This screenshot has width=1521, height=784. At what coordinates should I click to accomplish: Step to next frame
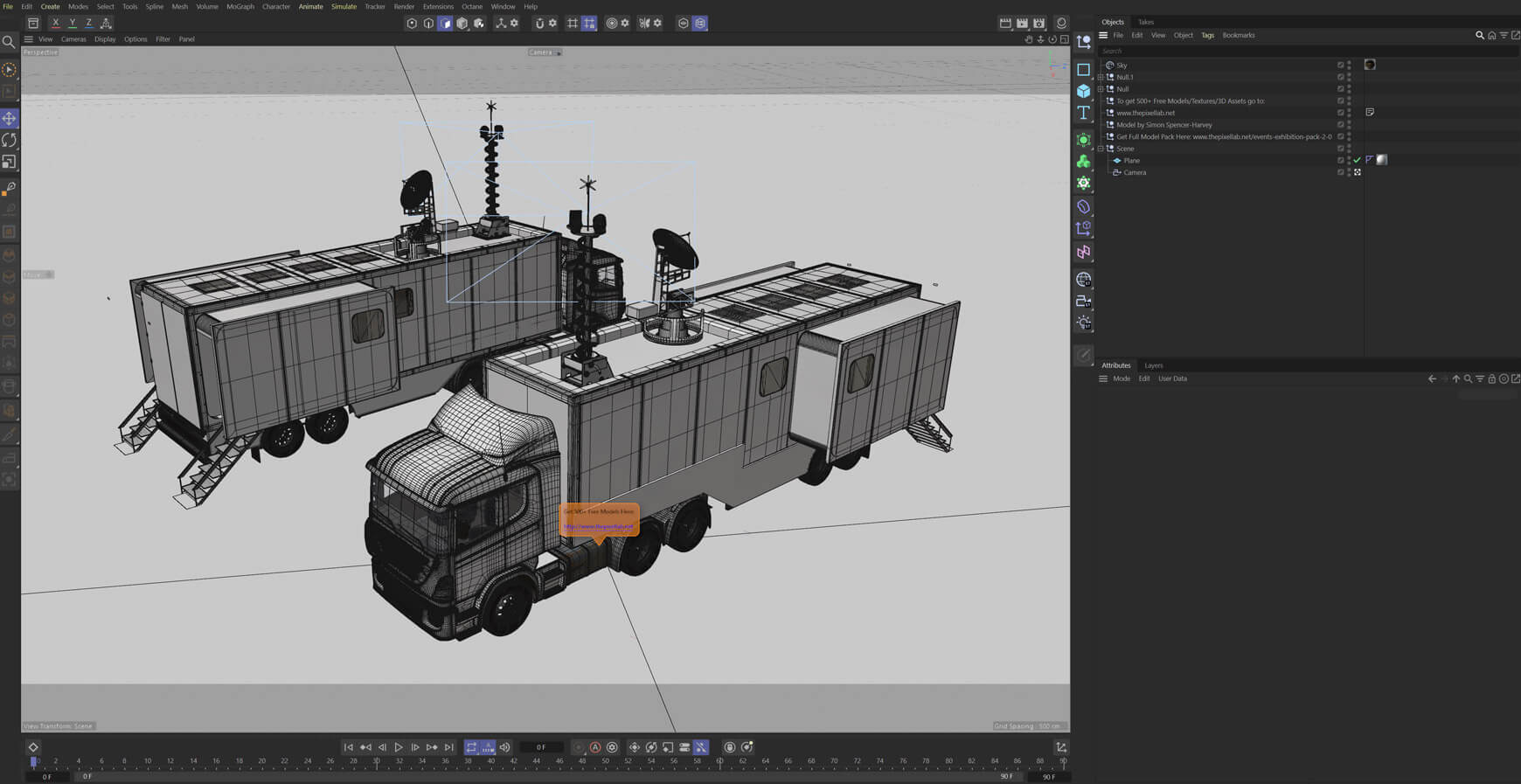pyautogui.click(x=415, y=747)
